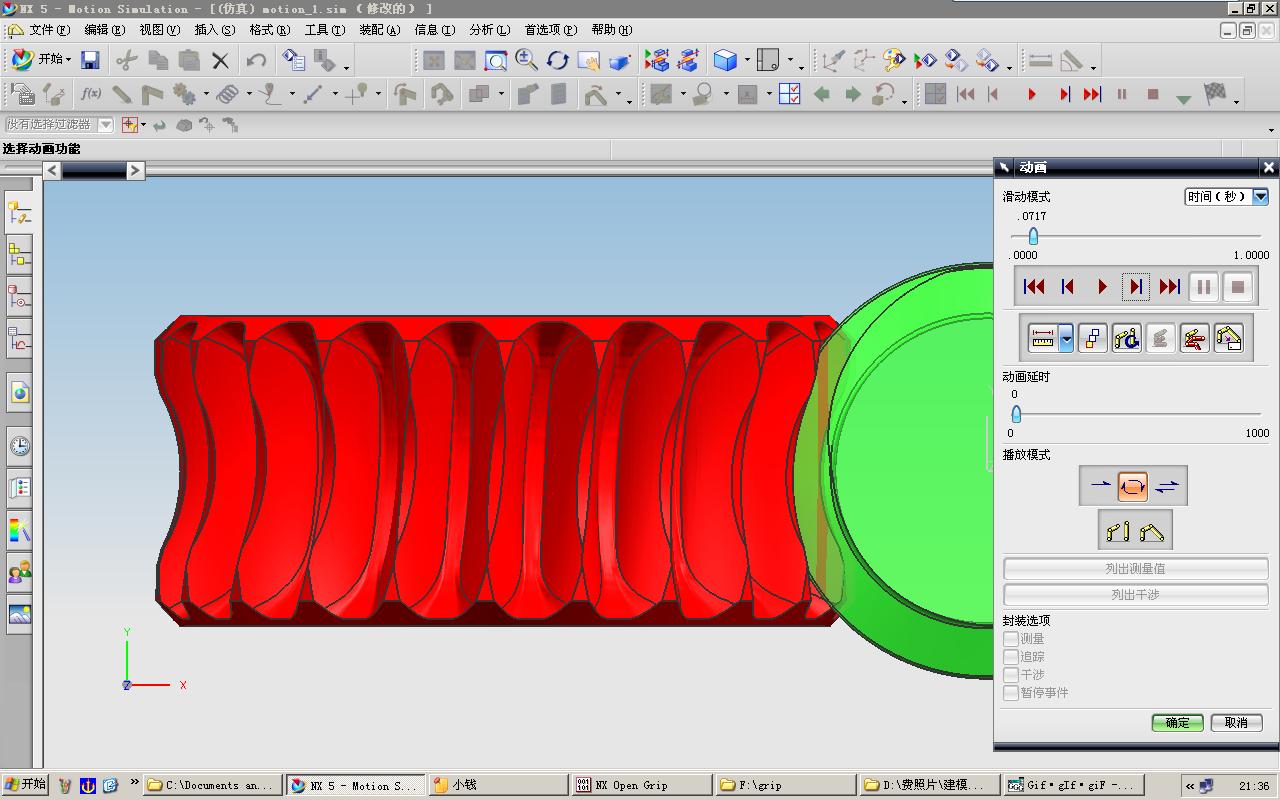Open the 分析(L) menu
Image resolution: width=1280 pixels, height=800 pixels.
pyautogui.click(x=489, y=30)
